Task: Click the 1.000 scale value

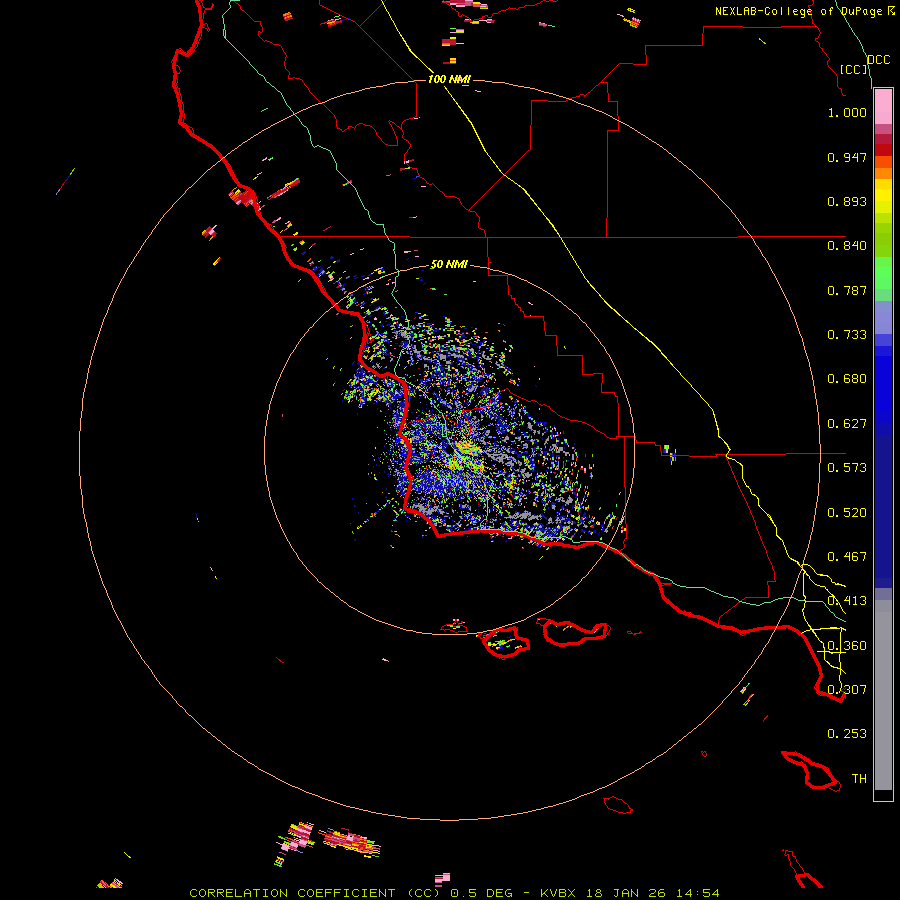Action: (847, 112)
